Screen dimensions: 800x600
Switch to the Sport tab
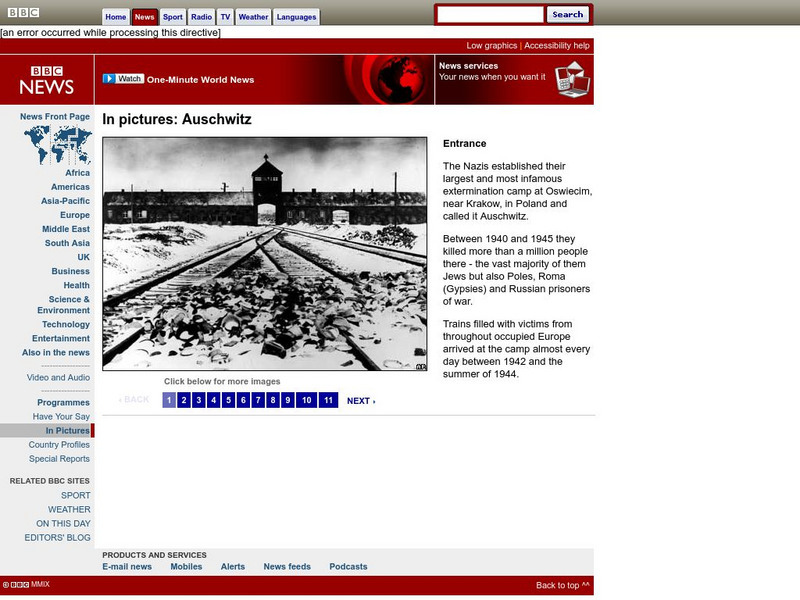(172, 17)
